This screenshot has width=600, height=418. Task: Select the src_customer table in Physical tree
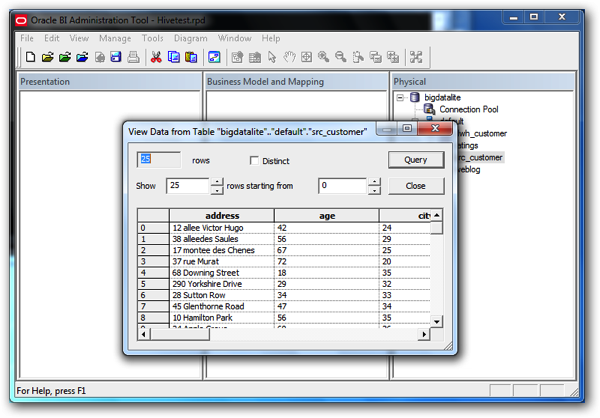tap(481, 157)
